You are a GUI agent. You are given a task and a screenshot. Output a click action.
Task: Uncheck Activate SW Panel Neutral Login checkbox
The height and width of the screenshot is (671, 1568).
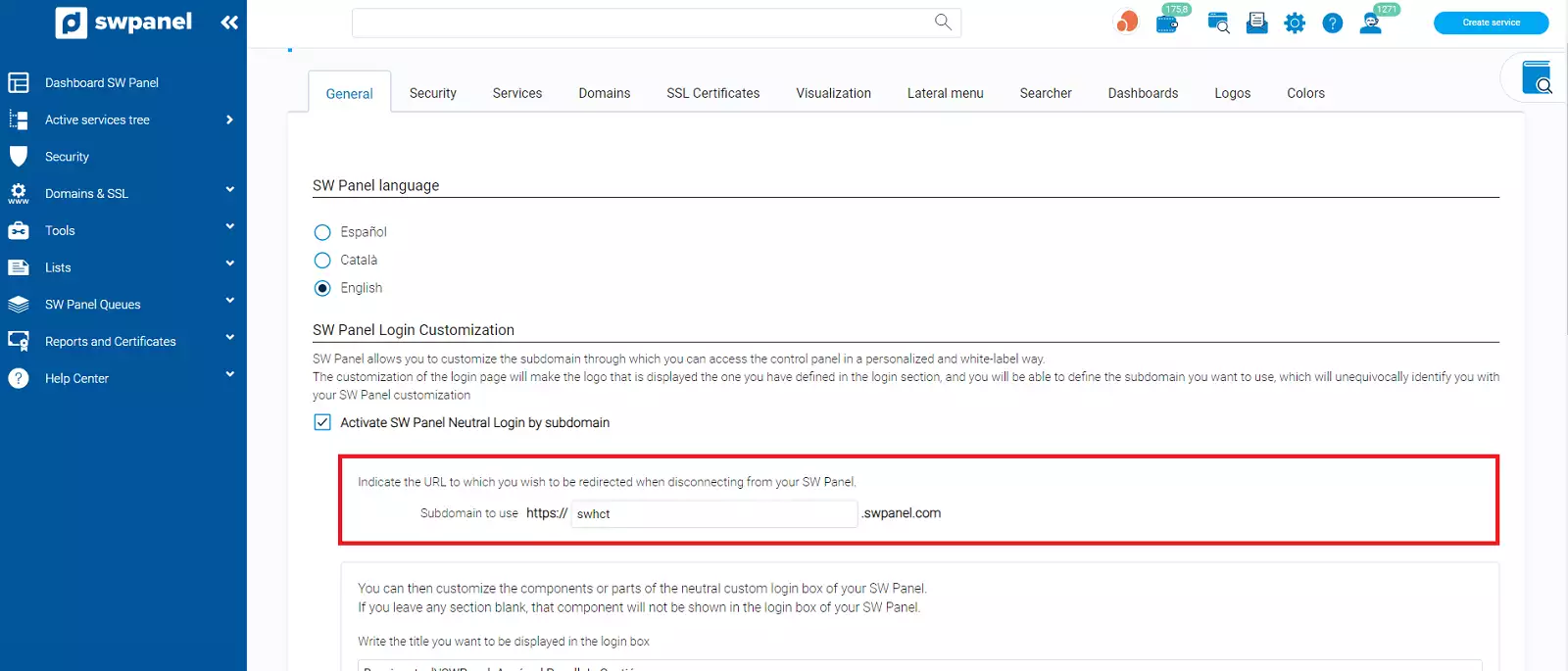click(322, 422)
